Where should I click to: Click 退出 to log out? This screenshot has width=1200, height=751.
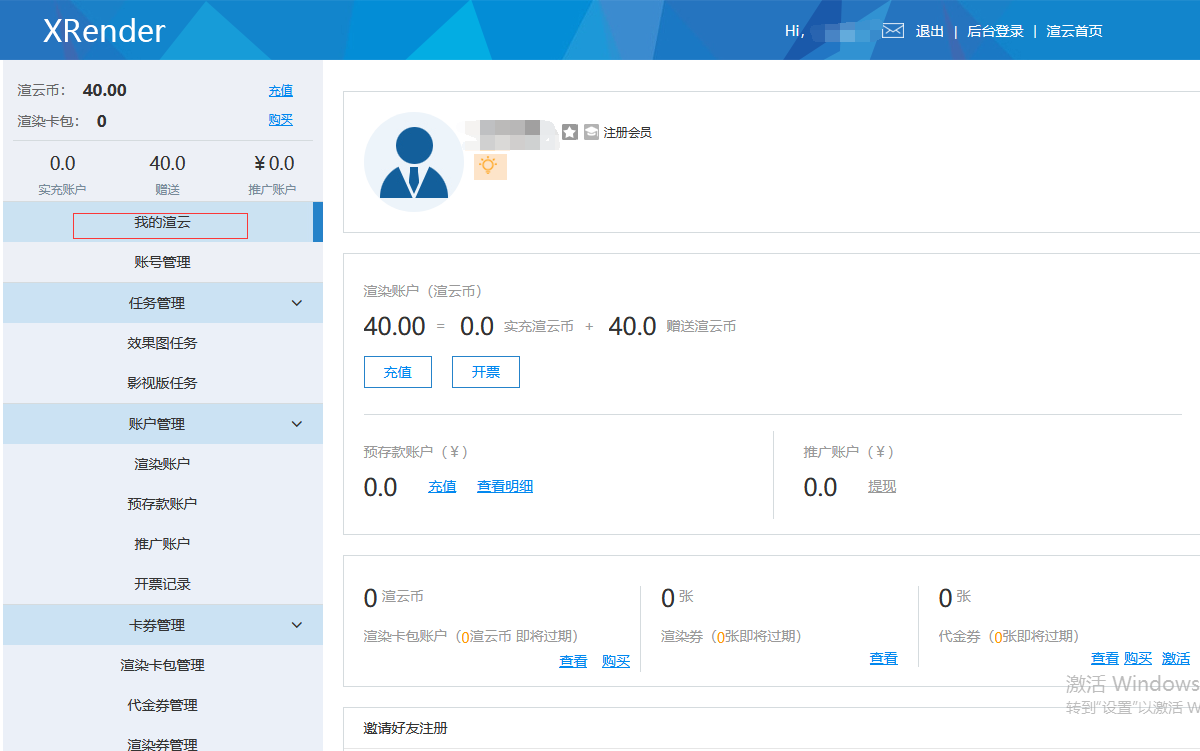point(929,31)
